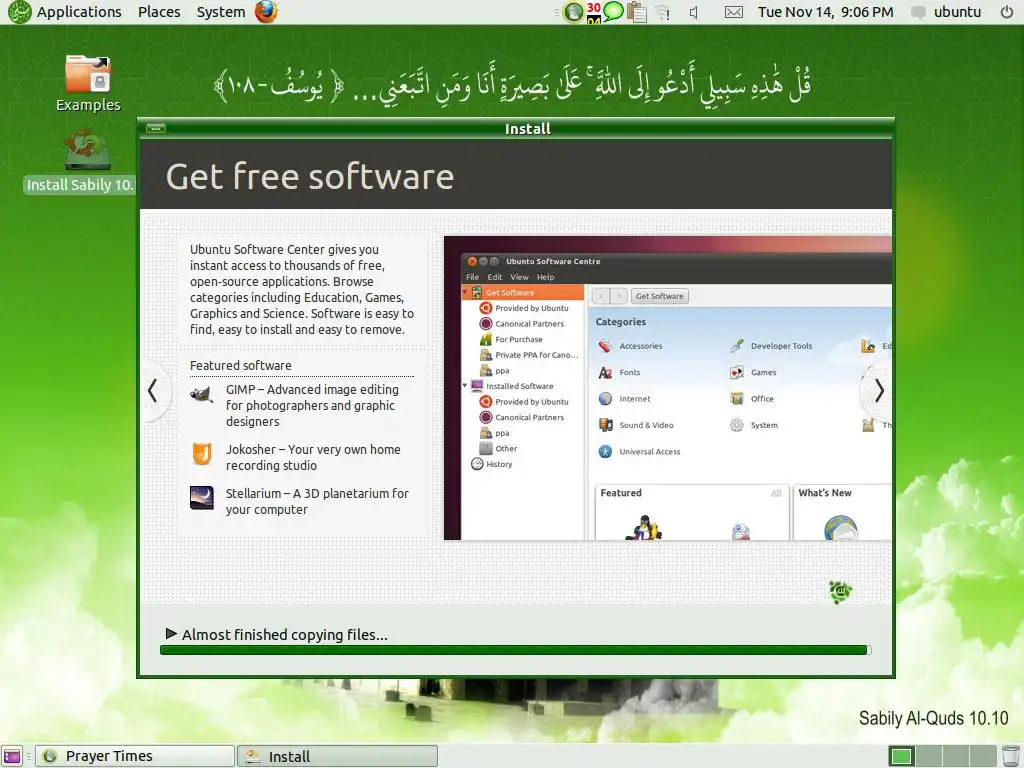Image resolution: width=1024 pixels, height=768 pixels.
Task: Click the Ubuntu Software Center description paragraph
Action: (302, 289)
